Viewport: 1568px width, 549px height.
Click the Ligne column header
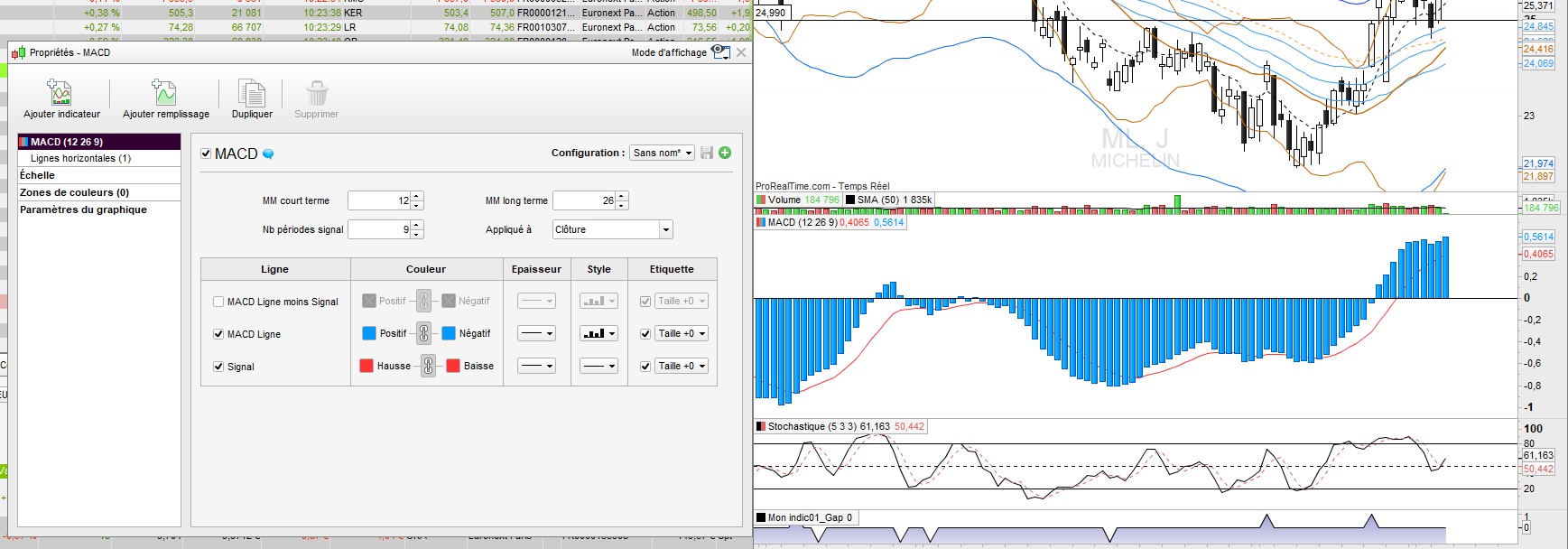[275, 269]
